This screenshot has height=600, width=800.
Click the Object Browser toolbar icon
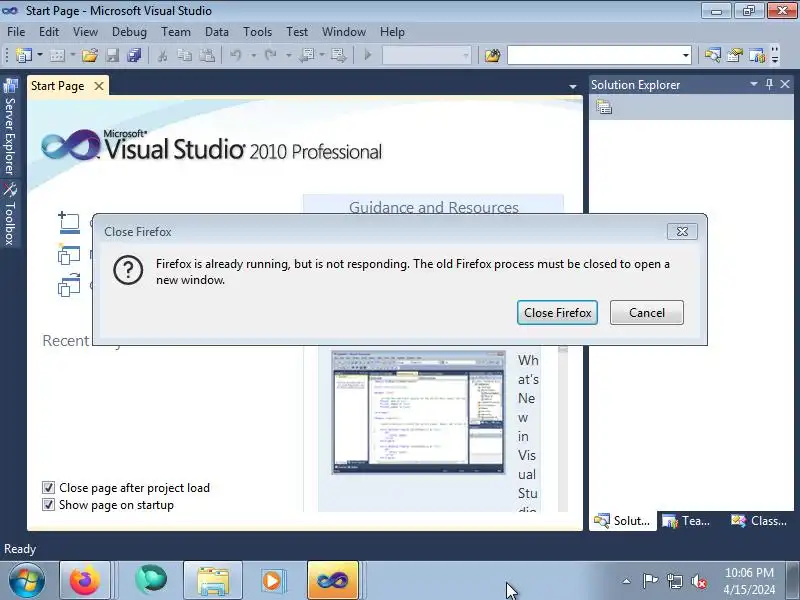(x=757, y=55)
